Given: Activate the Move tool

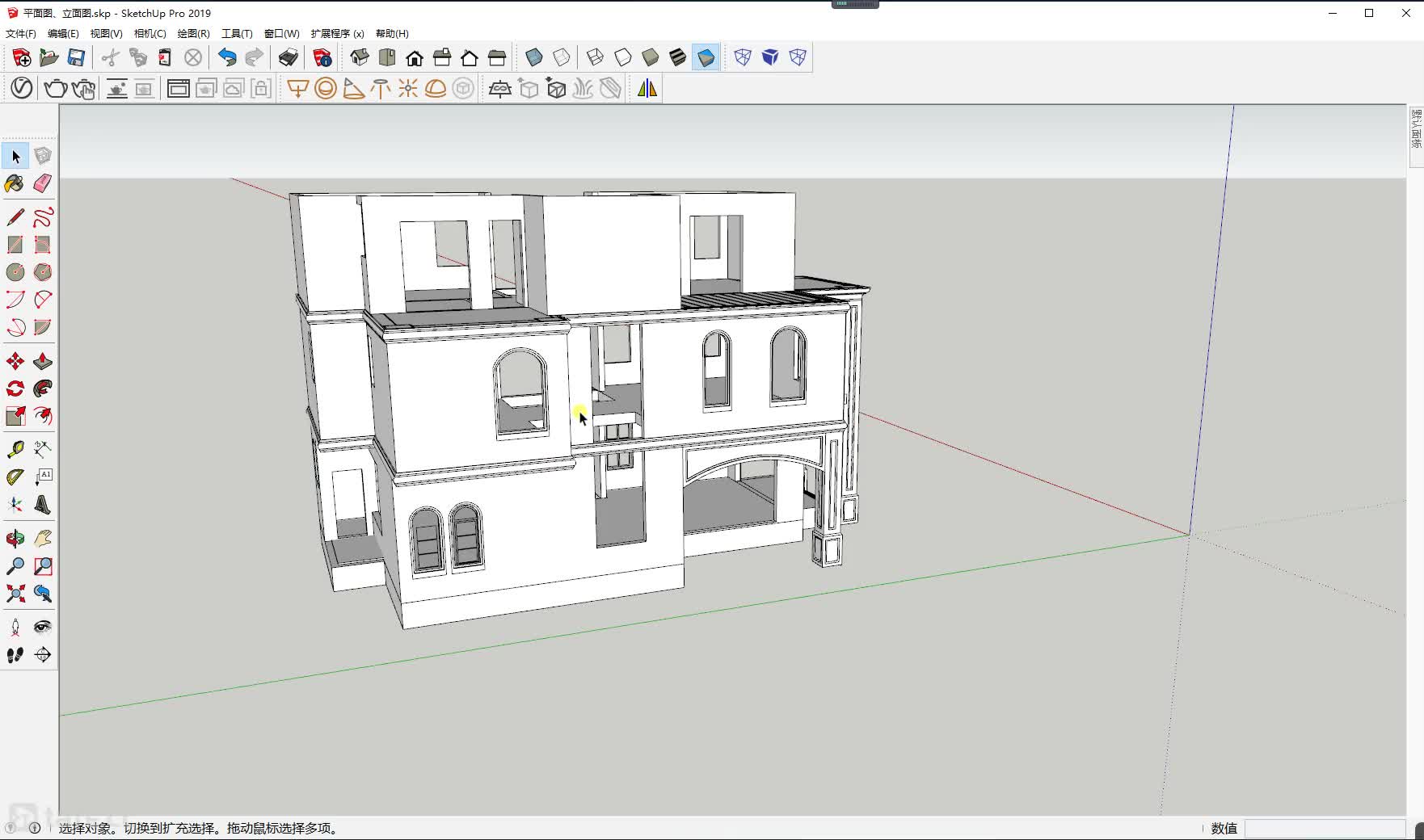Looking at the screenshot, I should pyautogui.click(x=15, y=361).
